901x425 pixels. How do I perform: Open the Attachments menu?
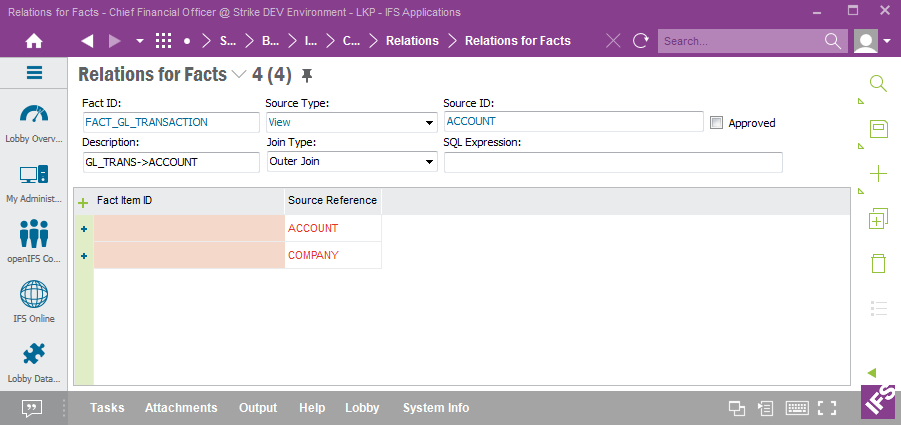pos(181,408)
